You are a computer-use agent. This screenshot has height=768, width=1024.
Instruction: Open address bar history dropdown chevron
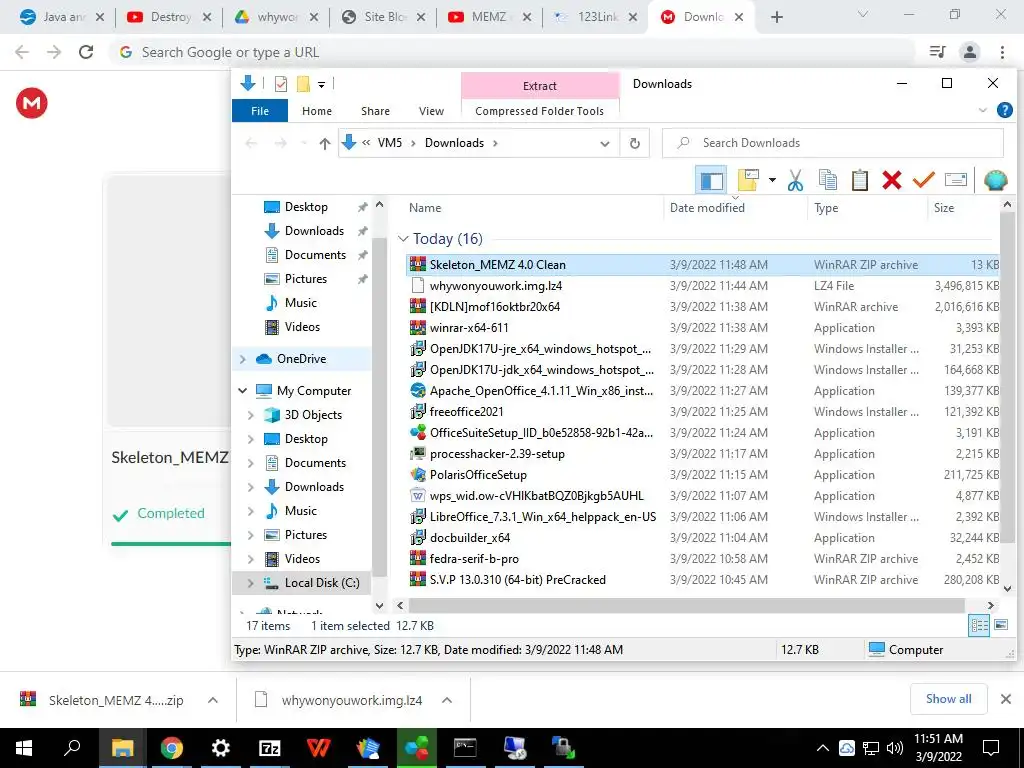[x=605, y=144]
